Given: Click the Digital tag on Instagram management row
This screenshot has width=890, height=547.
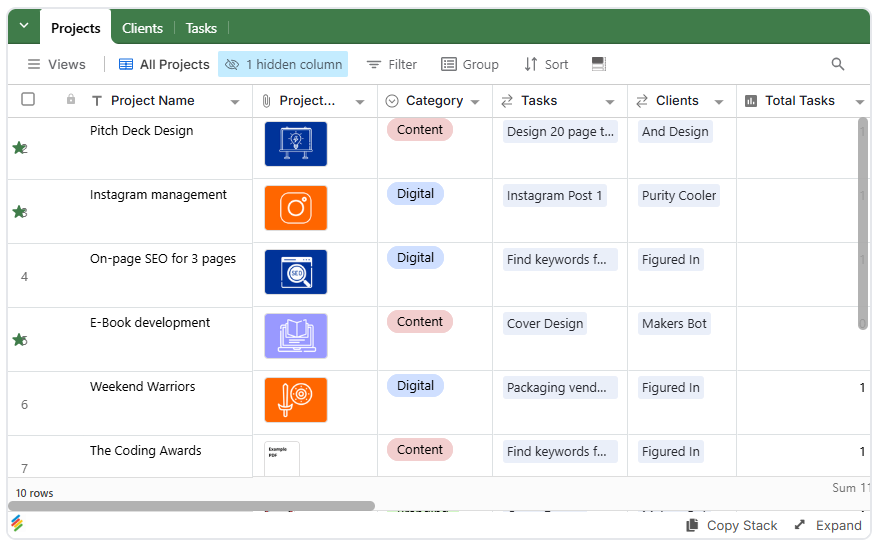Looking at the screenshot, I should [415, 193].
